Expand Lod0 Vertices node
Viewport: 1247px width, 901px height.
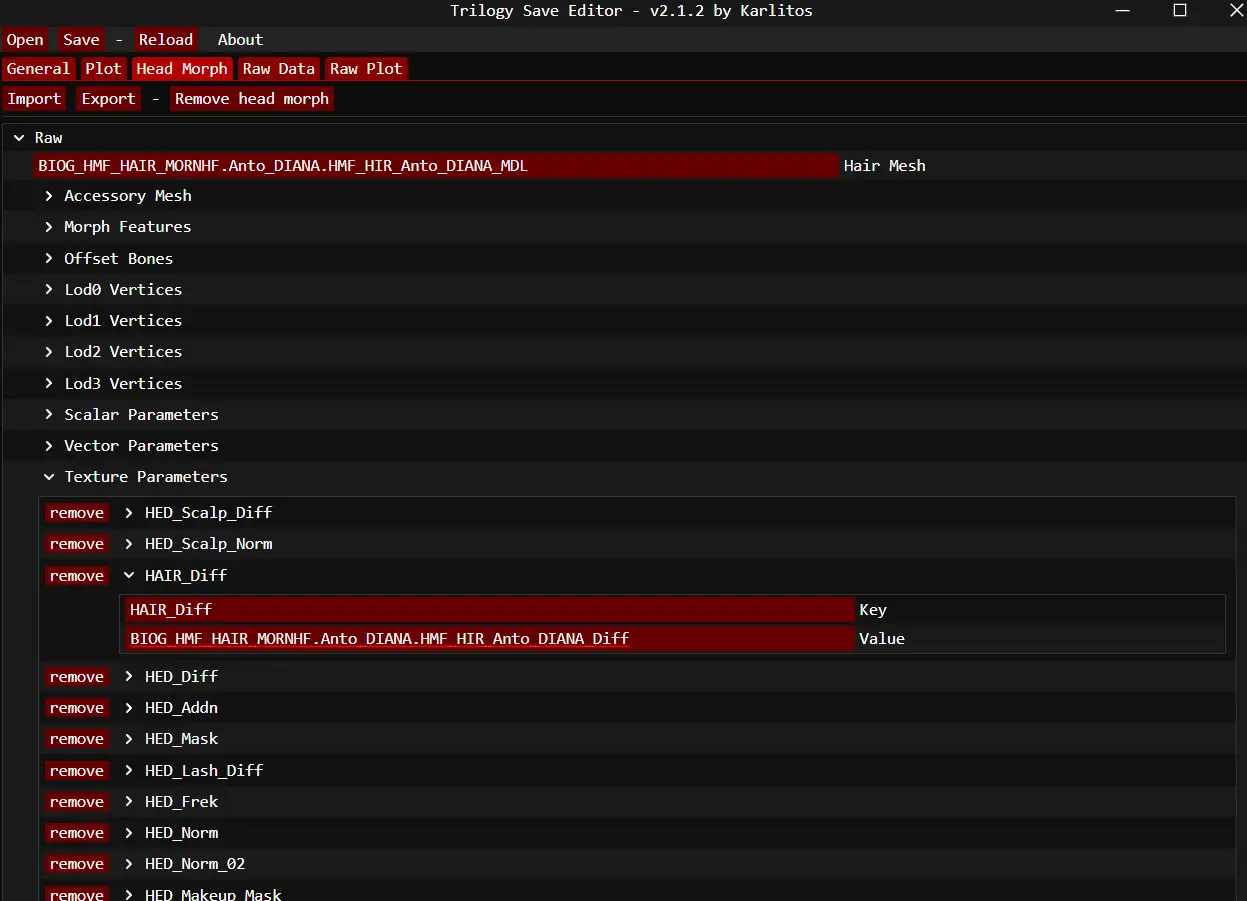click(49, 289)
